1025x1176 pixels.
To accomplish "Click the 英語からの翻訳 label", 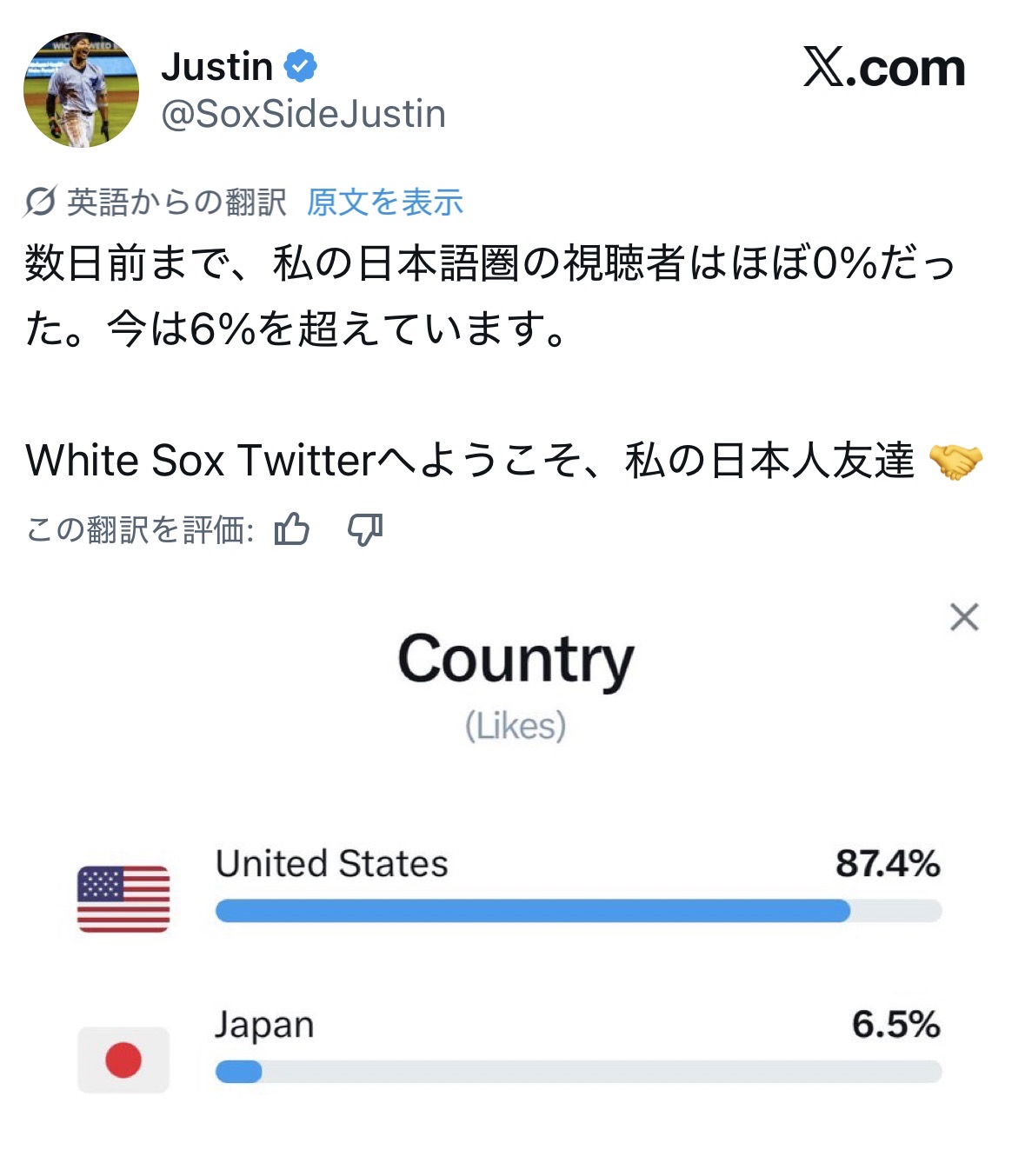I will click(176, 202).
